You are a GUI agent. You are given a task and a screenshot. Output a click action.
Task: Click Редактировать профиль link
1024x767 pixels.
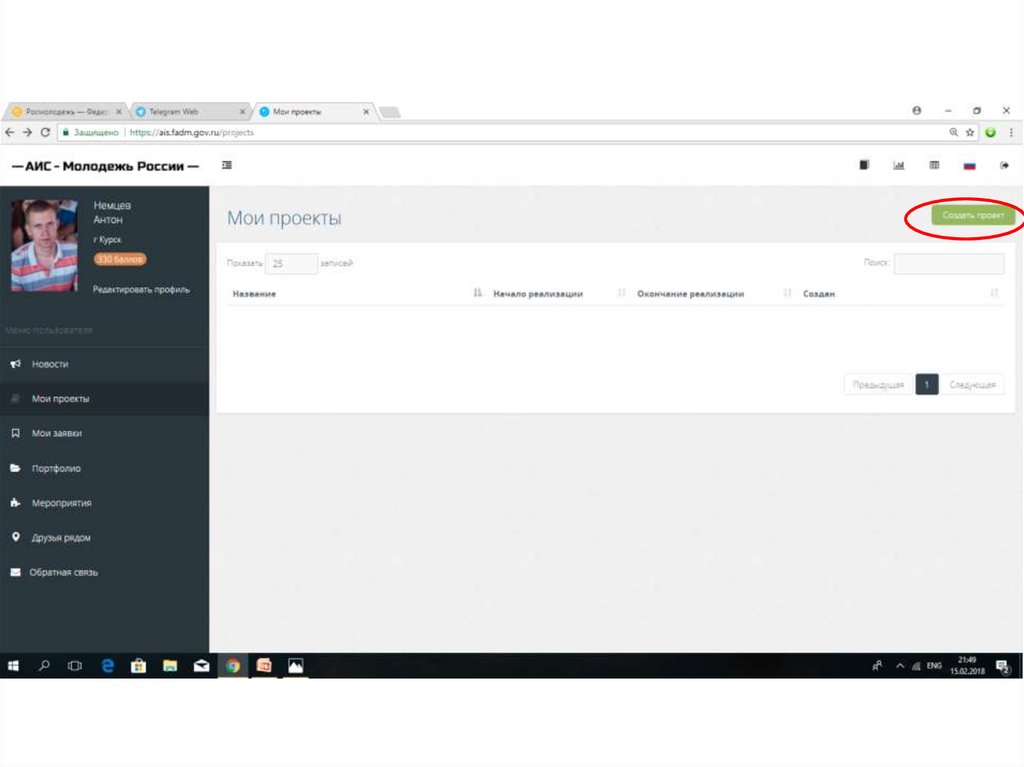141,289
